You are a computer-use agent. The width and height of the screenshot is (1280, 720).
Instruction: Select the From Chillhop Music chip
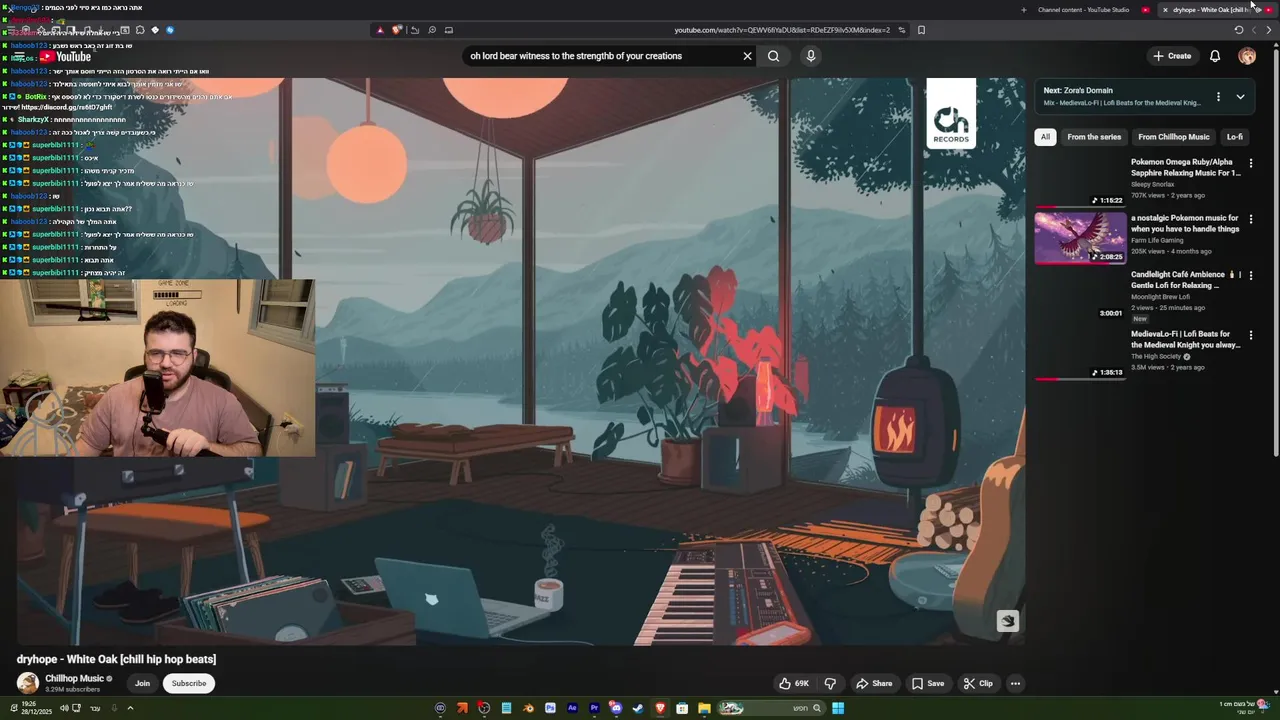tap(1173, 137)
